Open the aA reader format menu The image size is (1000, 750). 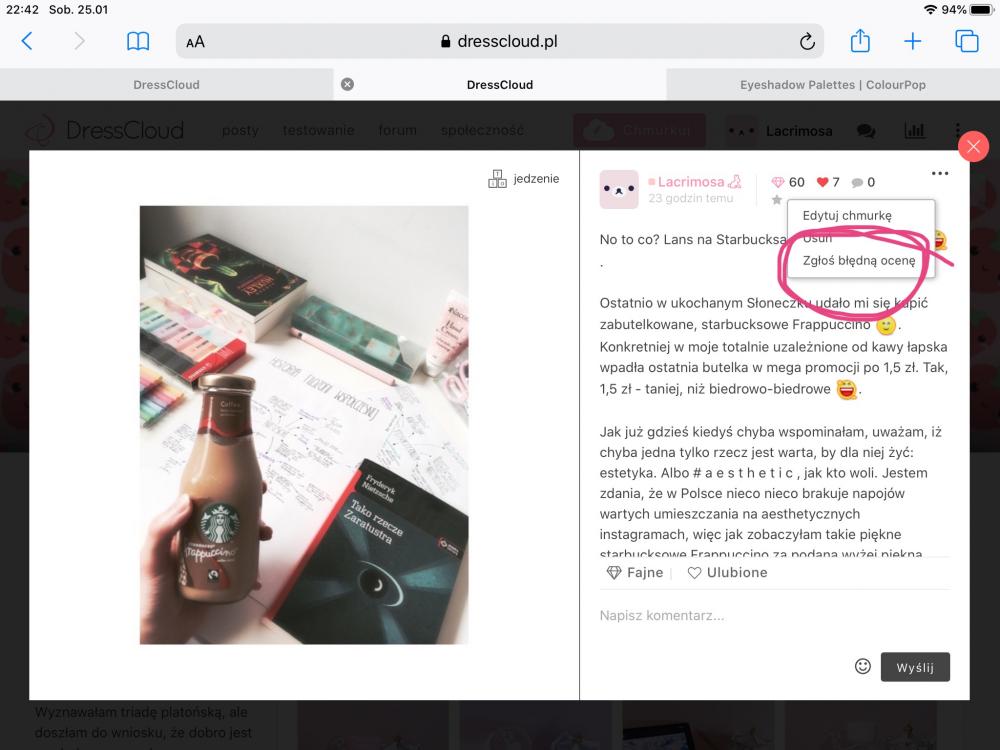[x=195, y=42]
